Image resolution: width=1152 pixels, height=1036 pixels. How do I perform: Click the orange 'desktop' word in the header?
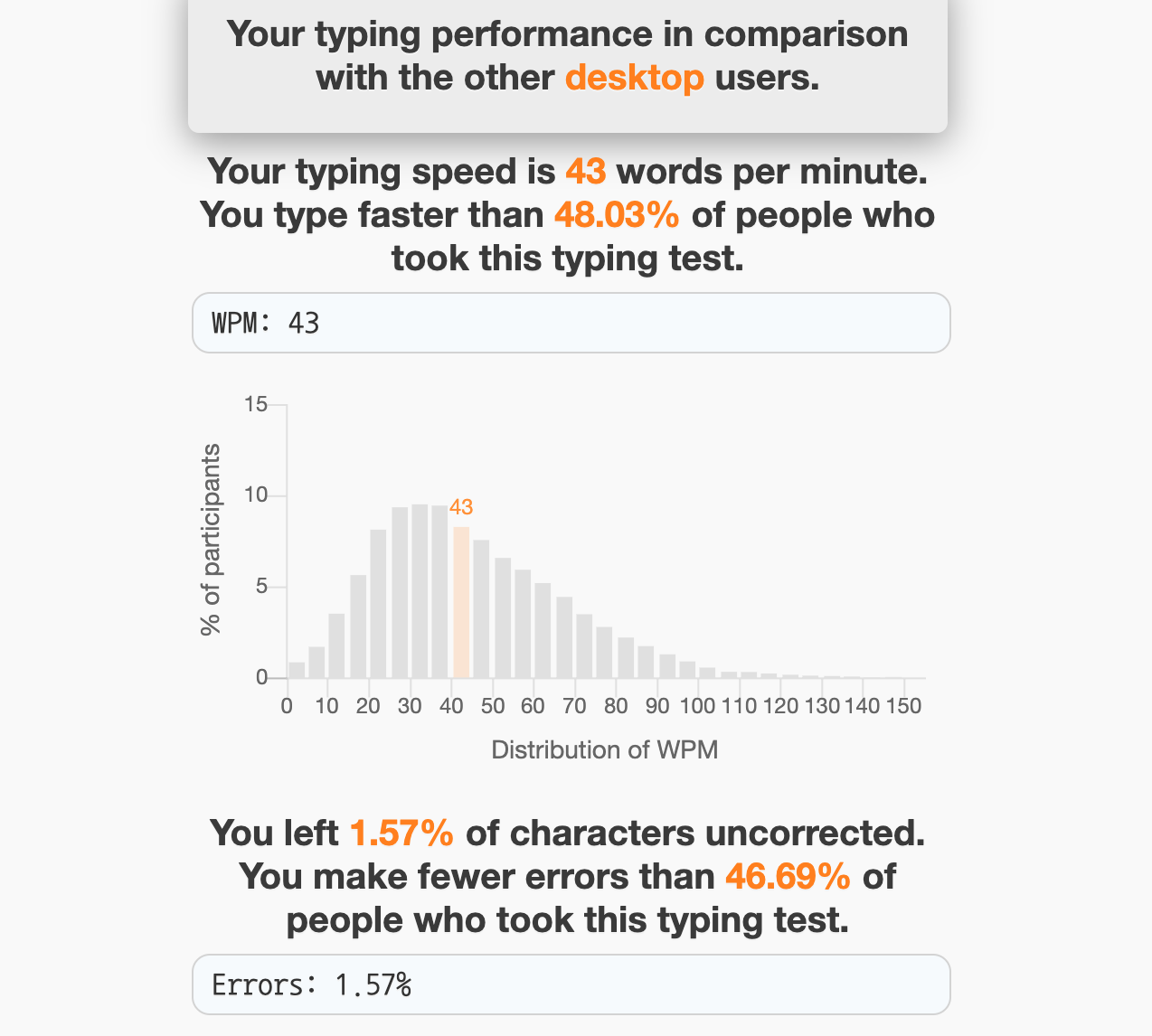click(635, 78)
